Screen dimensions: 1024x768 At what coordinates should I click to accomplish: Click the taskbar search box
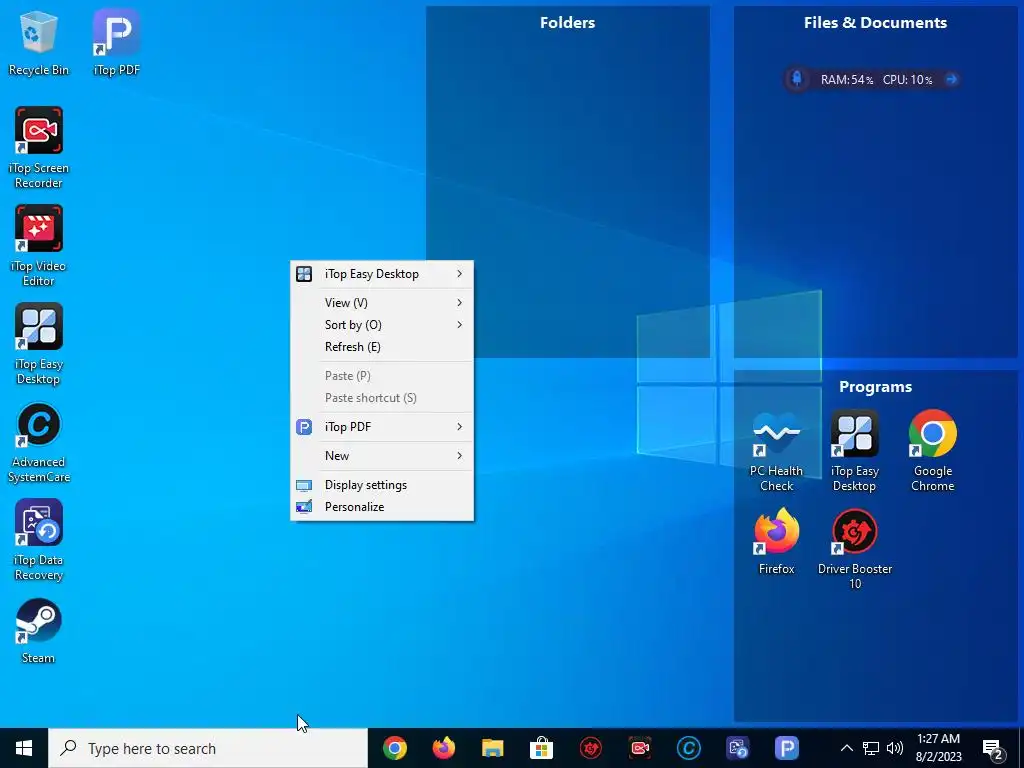208,748
